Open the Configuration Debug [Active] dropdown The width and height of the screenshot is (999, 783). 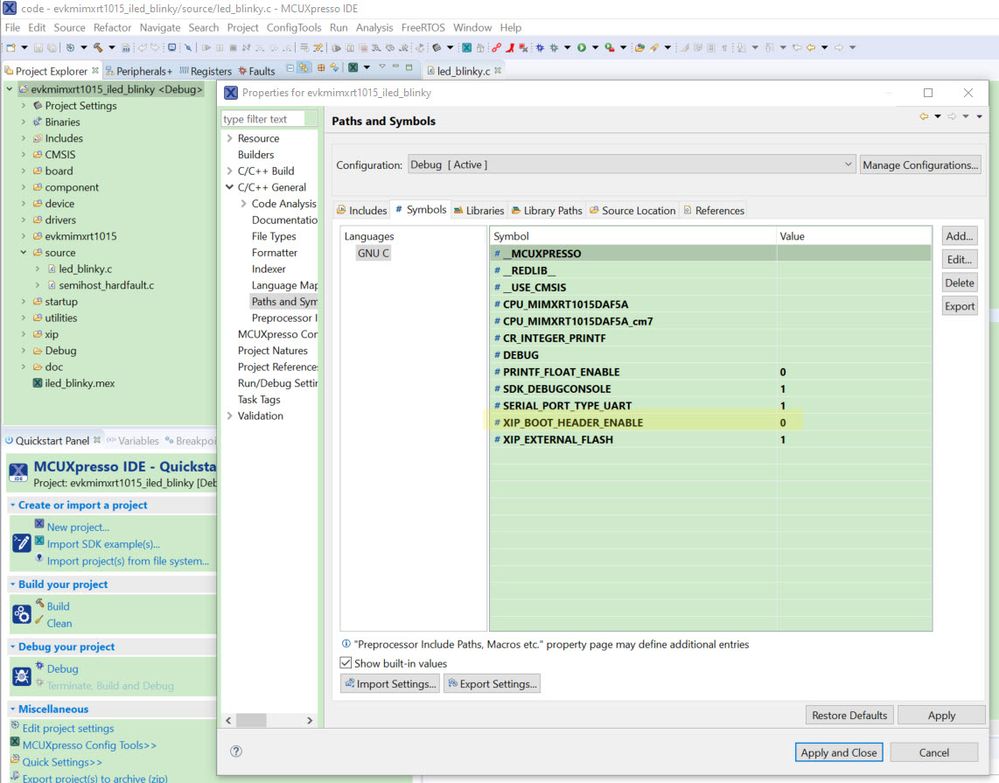click(x=631, y=164)
